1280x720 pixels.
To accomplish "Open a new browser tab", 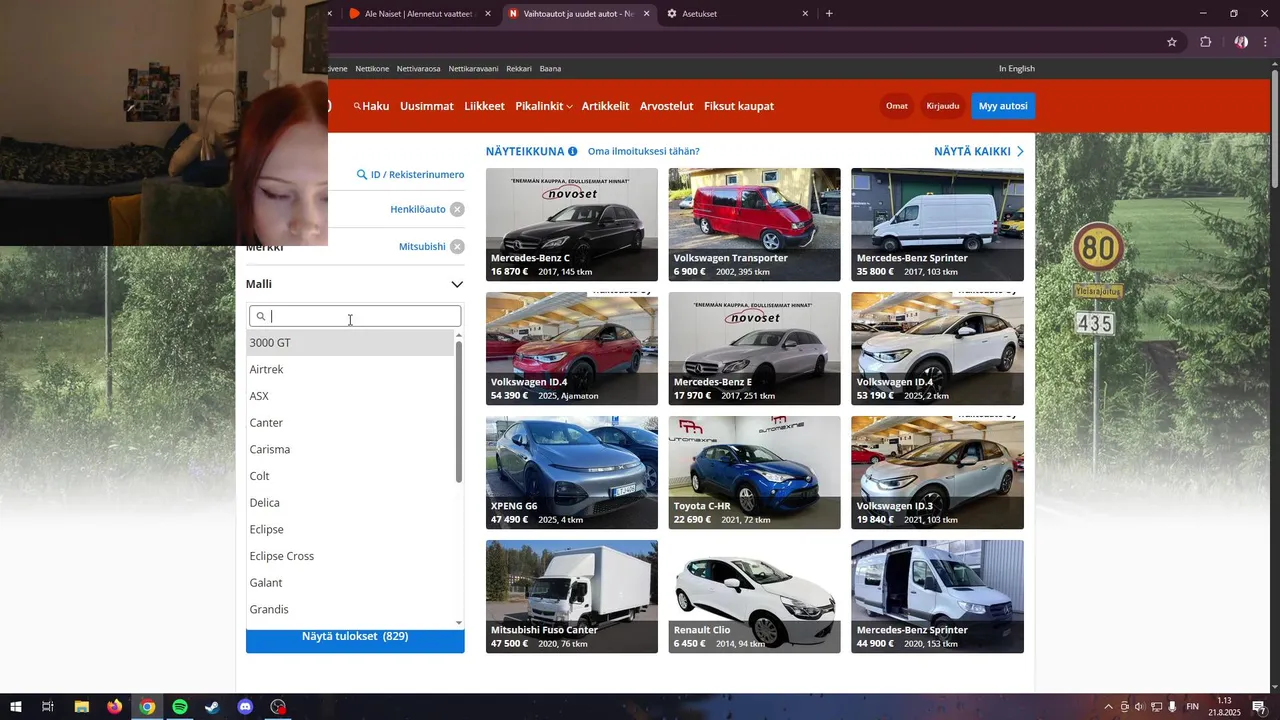I will tap(829, 14).
